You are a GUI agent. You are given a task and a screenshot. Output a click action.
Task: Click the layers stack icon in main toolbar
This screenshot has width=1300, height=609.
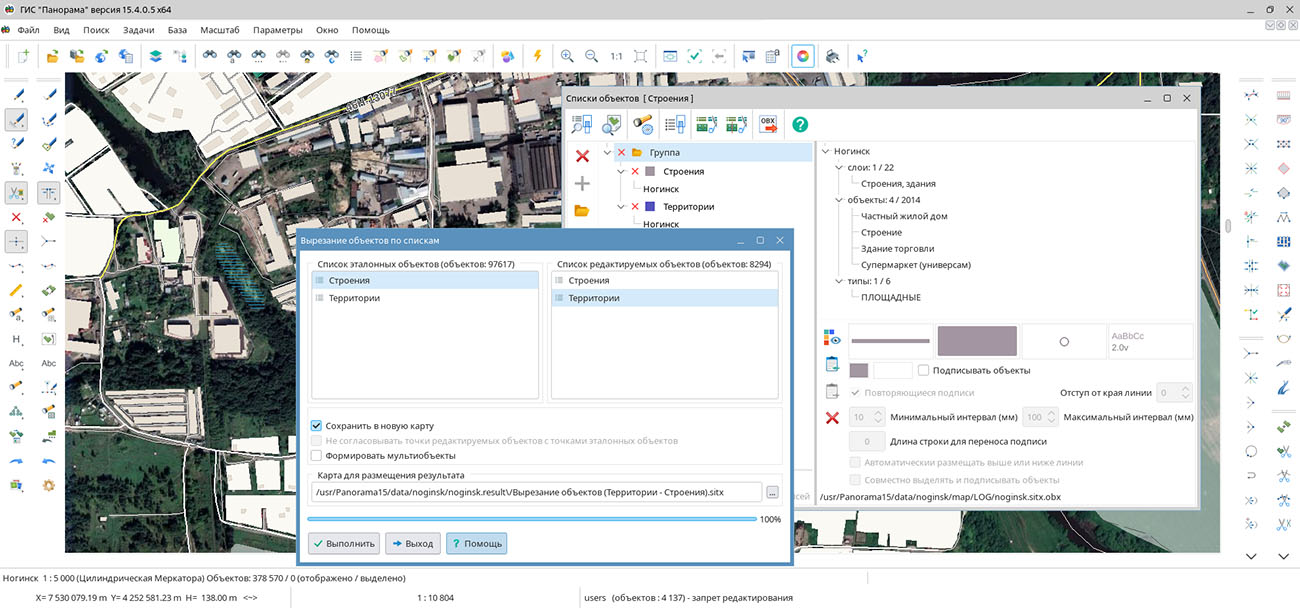156,57
